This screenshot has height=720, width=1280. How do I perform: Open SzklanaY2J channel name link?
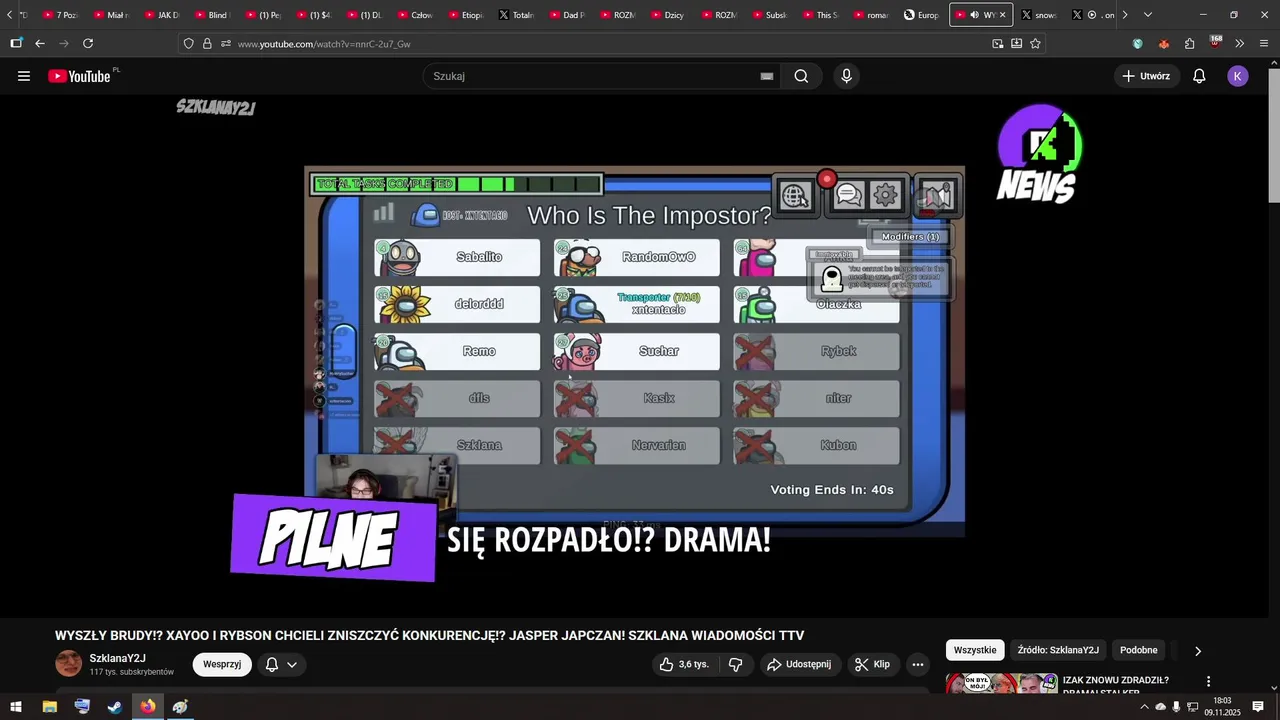[118, 658]
